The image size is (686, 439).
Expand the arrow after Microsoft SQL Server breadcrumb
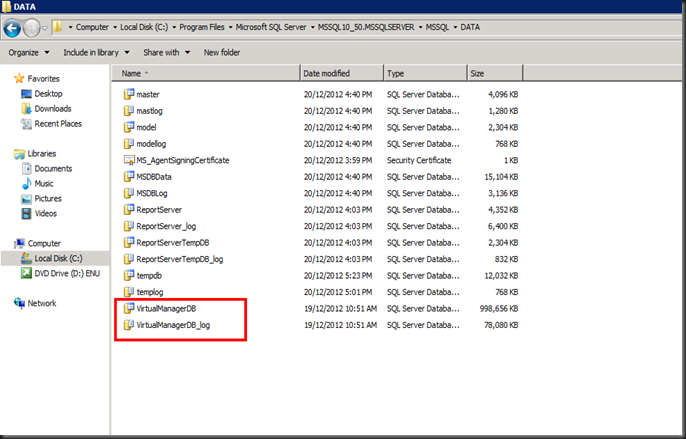[312, 27]
